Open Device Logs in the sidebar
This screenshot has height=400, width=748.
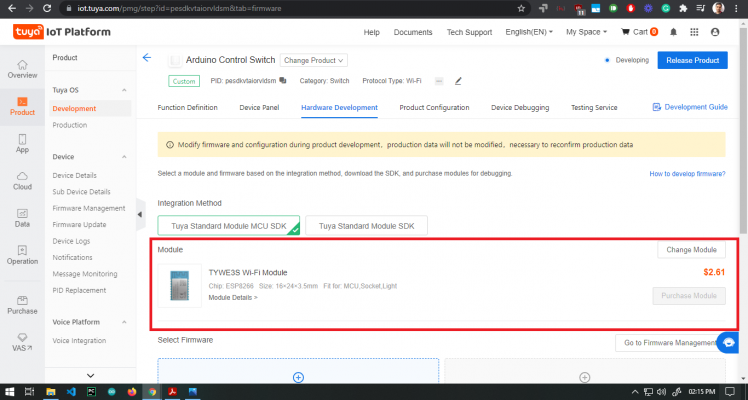[71, 241]
